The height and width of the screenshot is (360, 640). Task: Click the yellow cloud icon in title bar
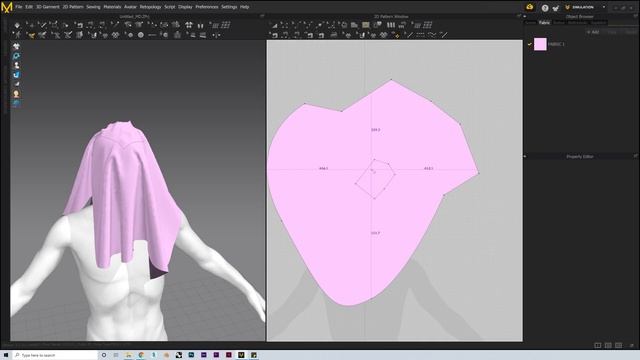point(530,7)
